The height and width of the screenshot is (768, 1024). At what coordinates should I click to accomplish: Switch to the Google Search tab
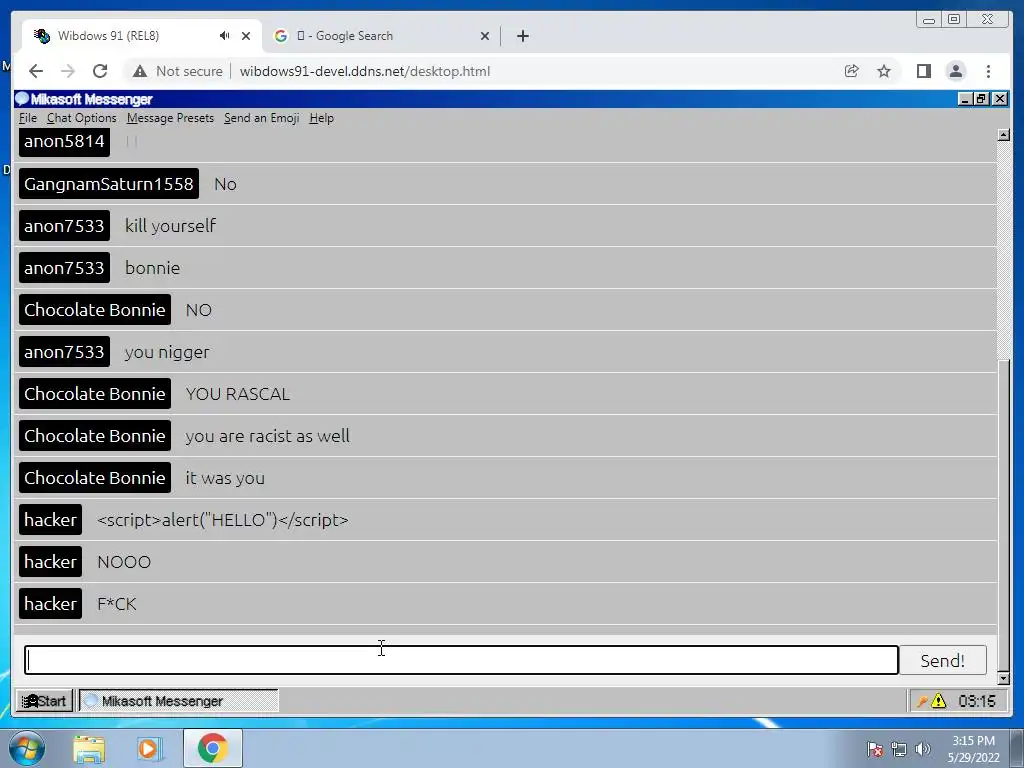(381, 36)
